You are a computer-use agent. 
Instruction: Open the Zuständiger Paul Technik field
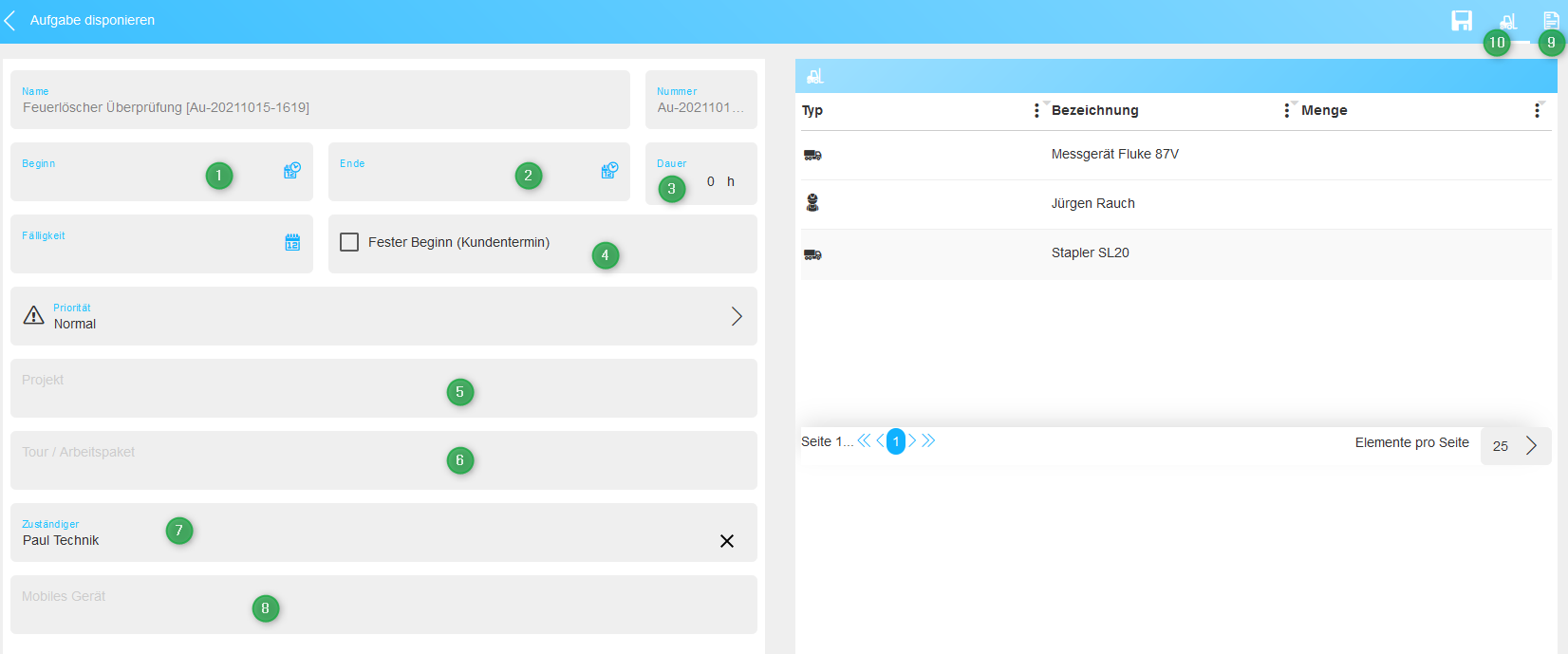pos(383,533)
